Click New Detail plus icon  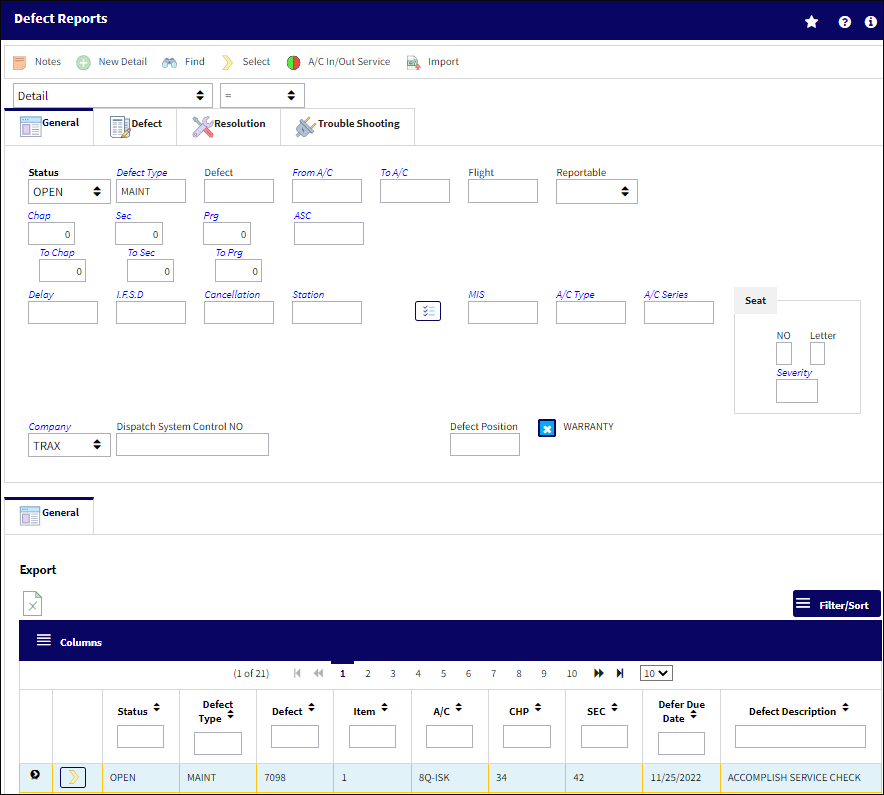click(83, 63)
